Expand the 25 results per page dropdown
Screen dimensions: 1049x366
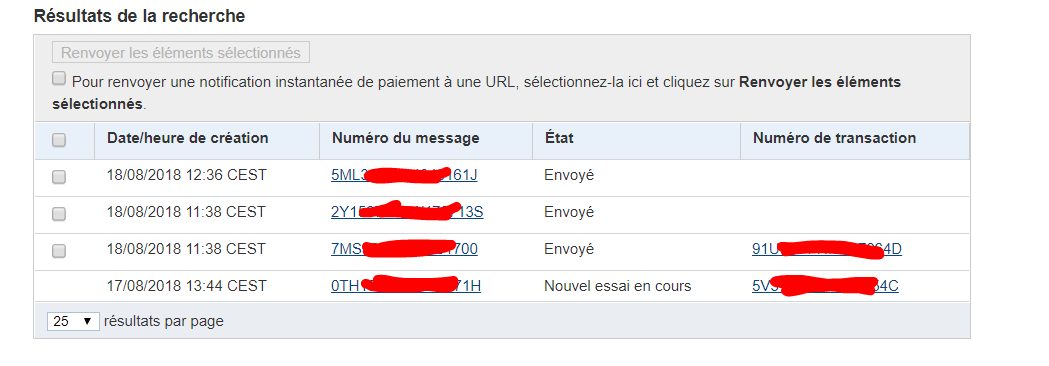pos(73,321)
